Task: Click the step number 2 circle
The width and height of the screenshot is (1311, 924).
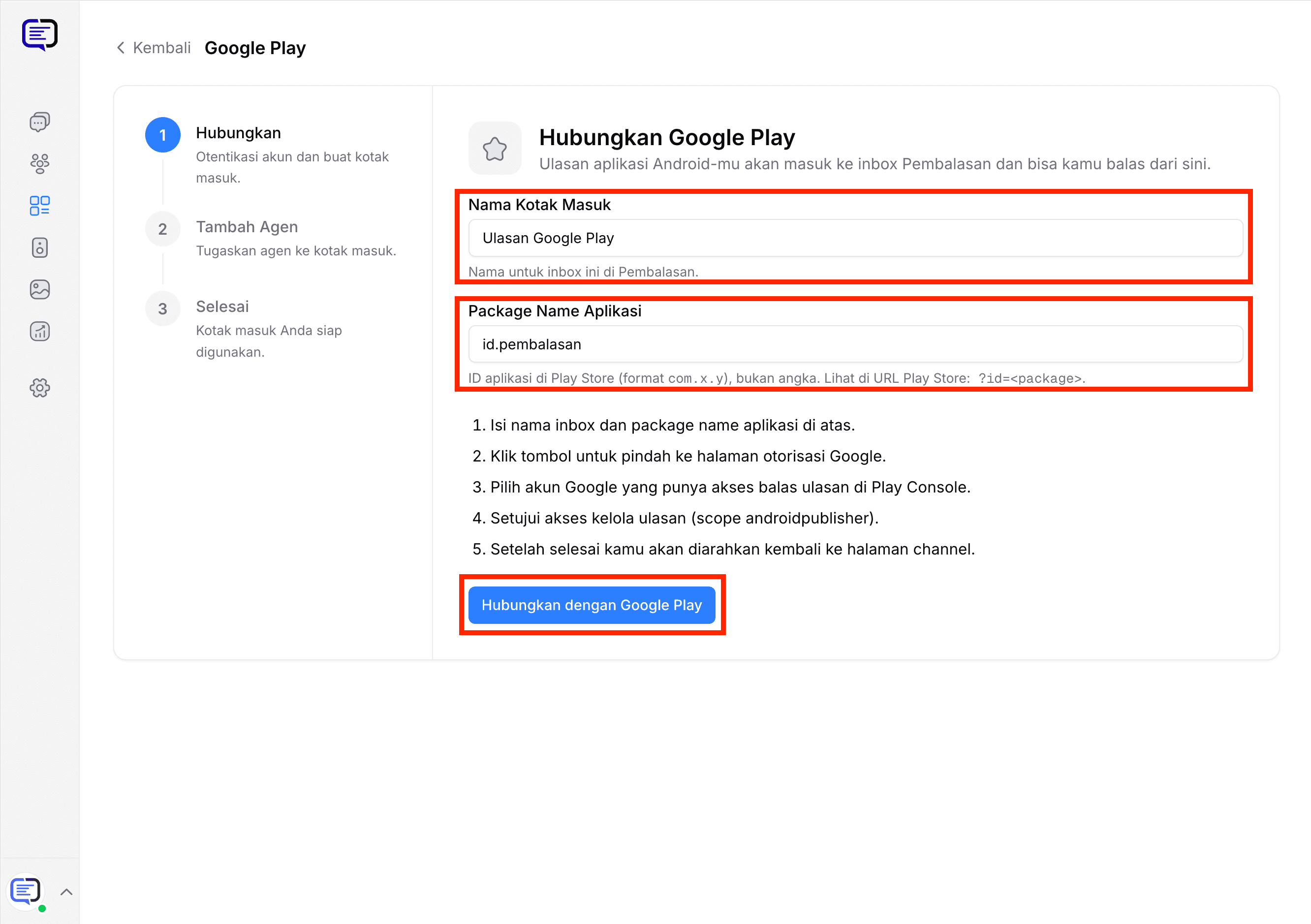Action: pyautogui.click(x=163, y=229)
